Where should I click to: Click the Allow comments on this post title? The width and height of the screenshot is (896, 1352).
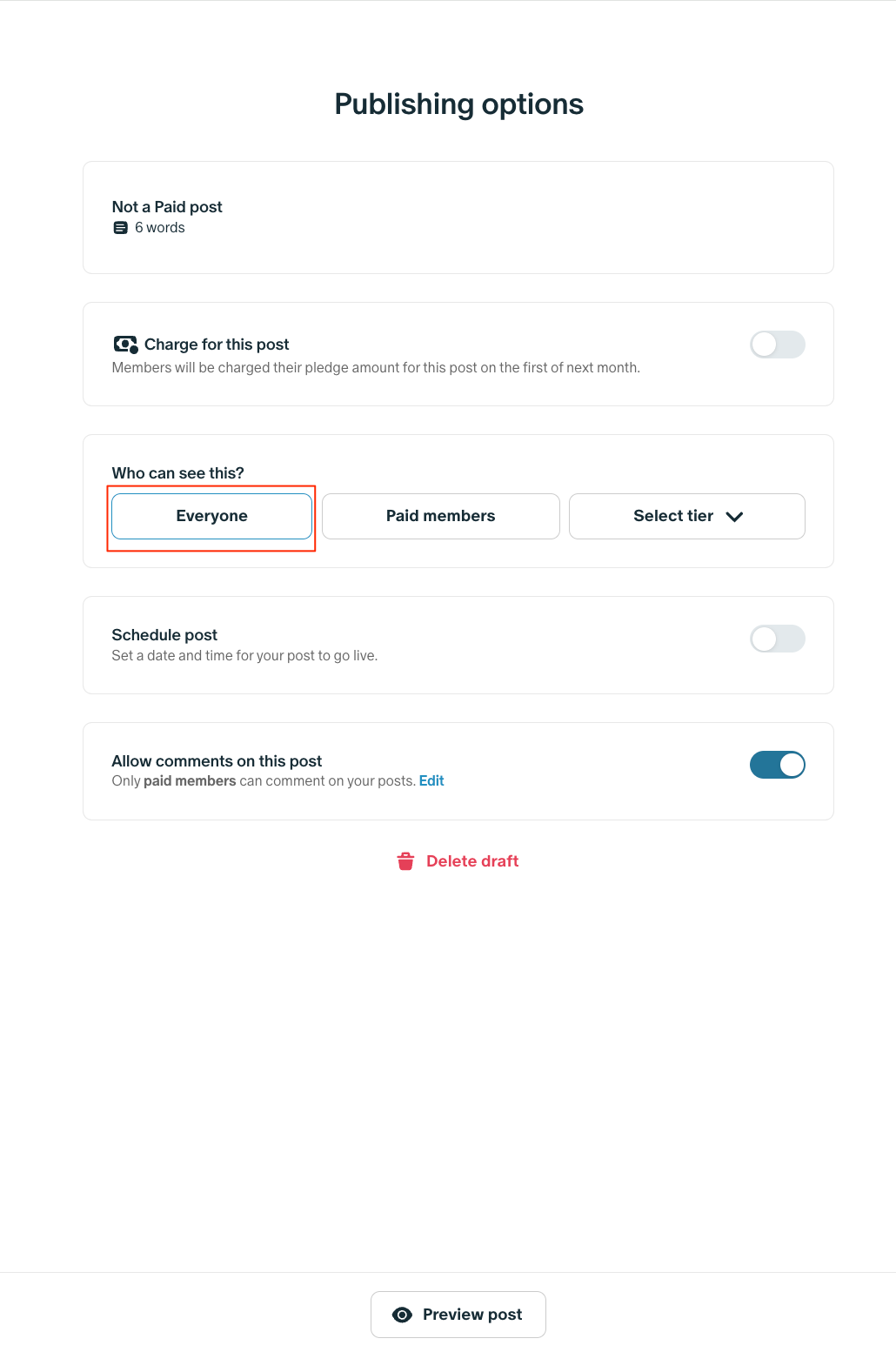217,761
